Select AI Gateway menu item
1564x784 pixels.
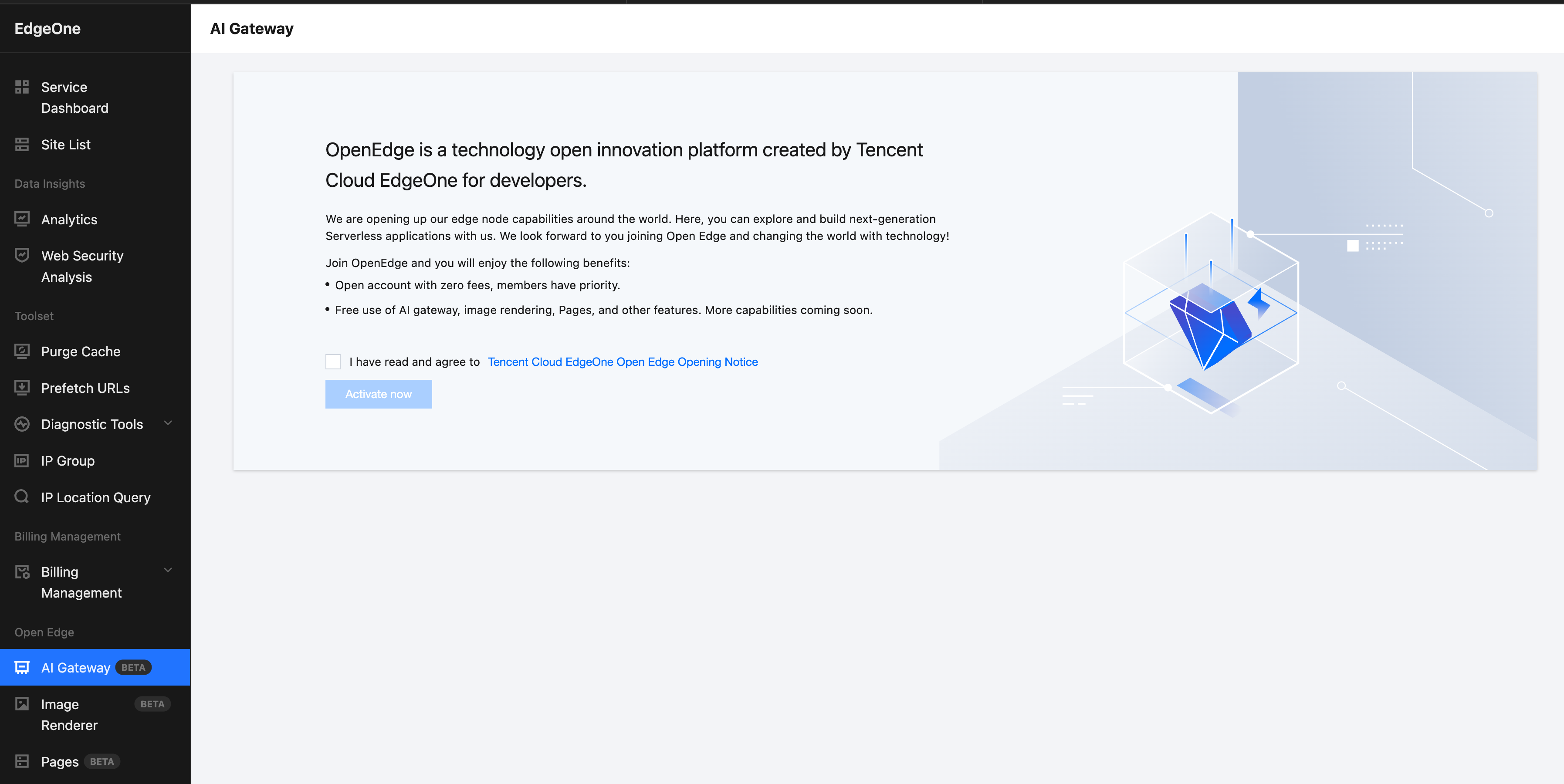point(95,668)
